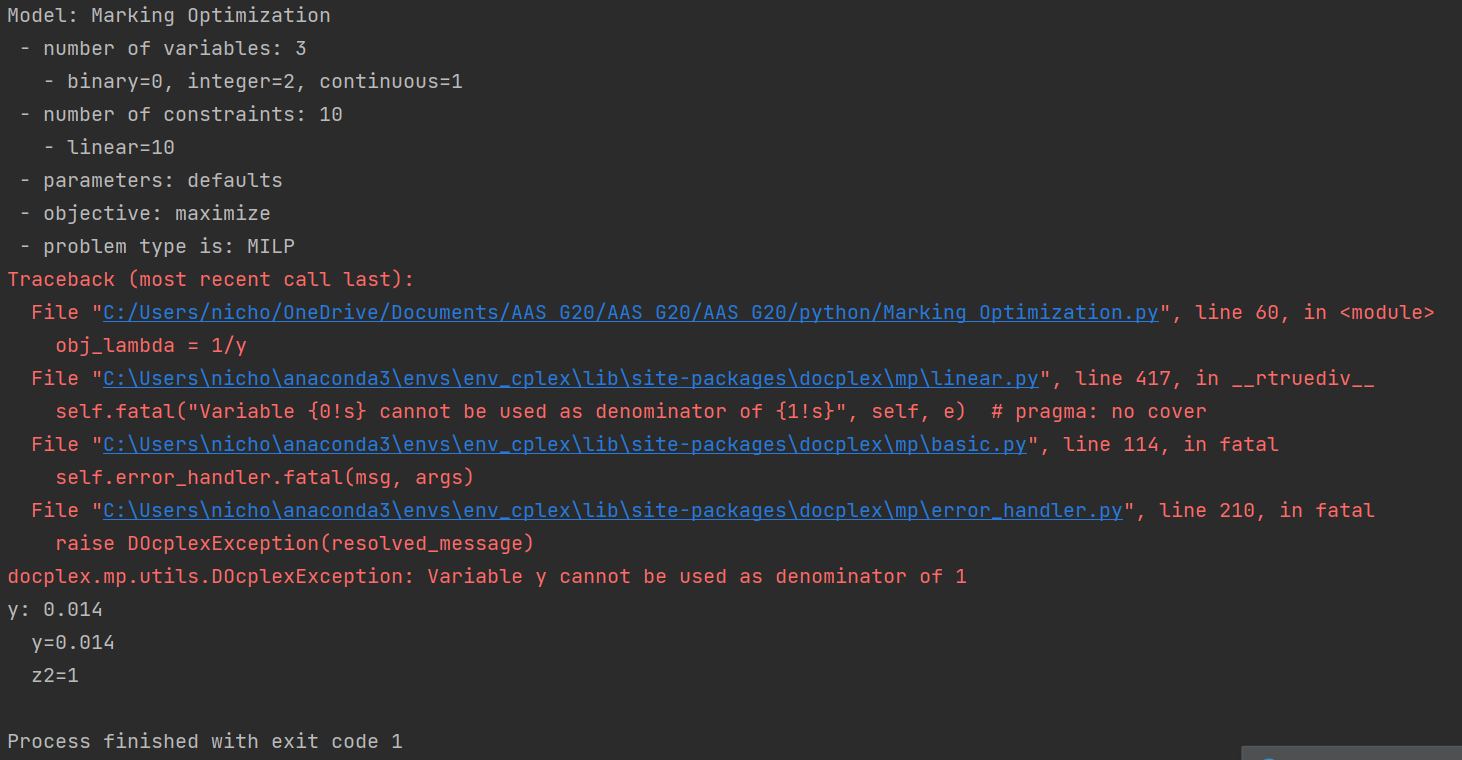Follow the basic.py traceback link
1462x760 pixels.
click(564, 445)
